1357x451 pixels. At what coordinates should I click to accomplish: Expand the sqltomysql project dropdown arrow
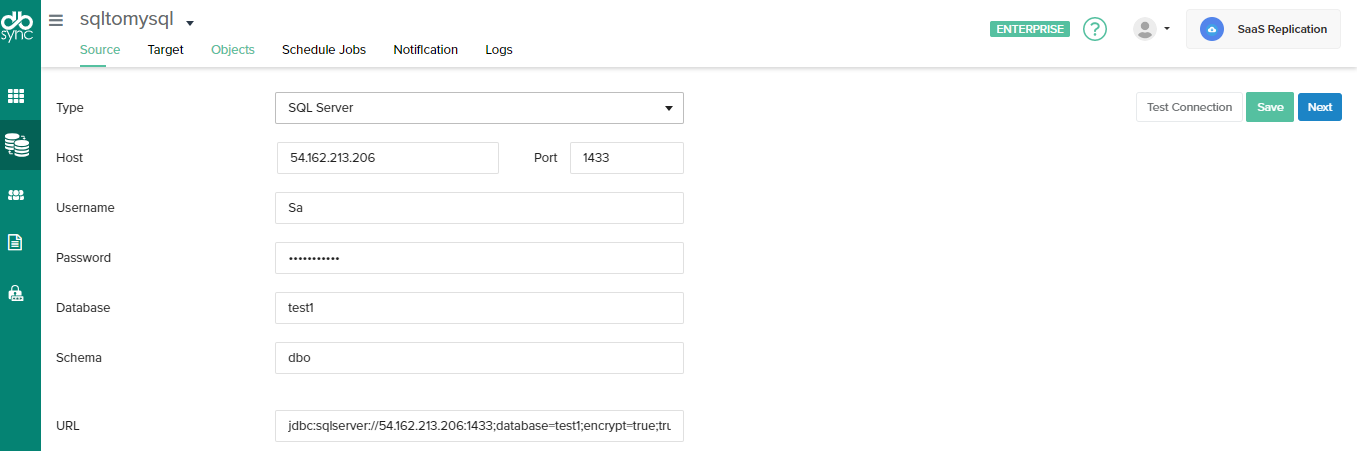click(190, 23)
